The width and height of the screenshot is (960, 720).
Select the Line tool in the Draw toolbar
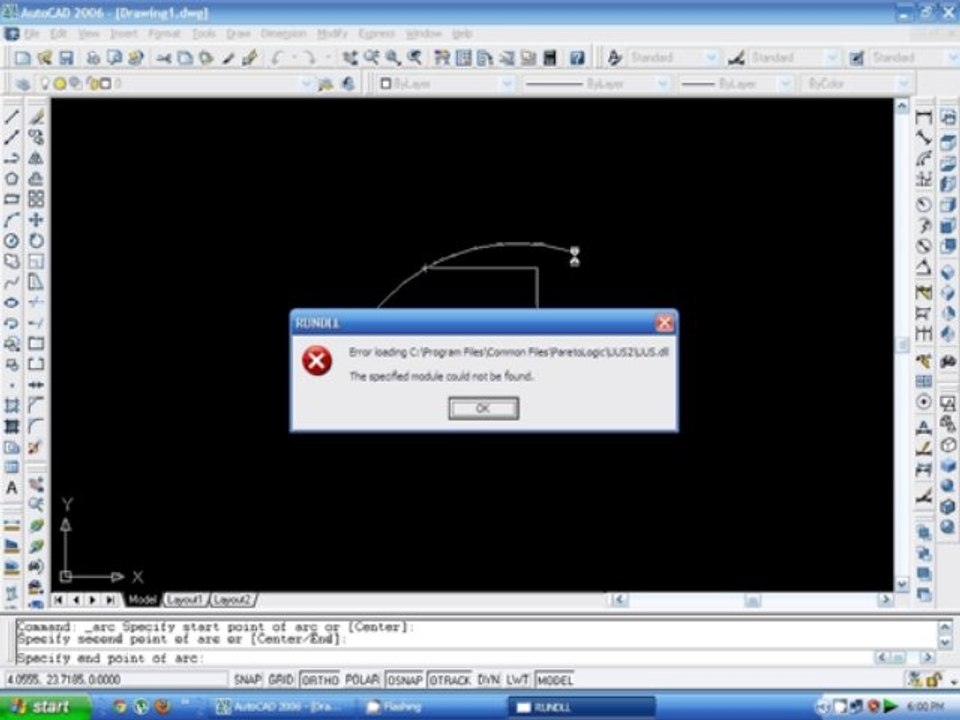click(x=12, y=116)
